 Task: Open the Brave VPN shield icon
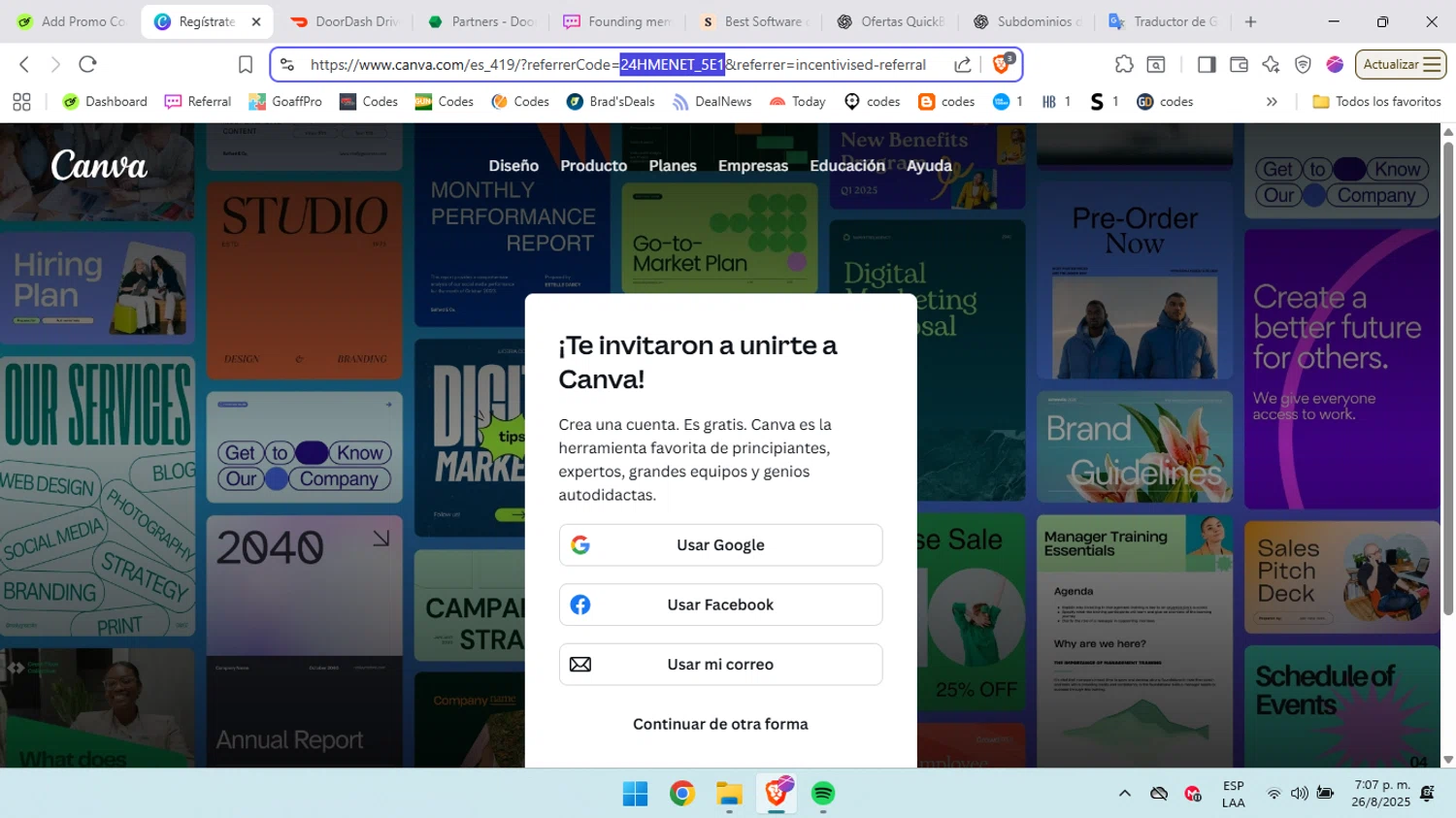point(1303,64)
